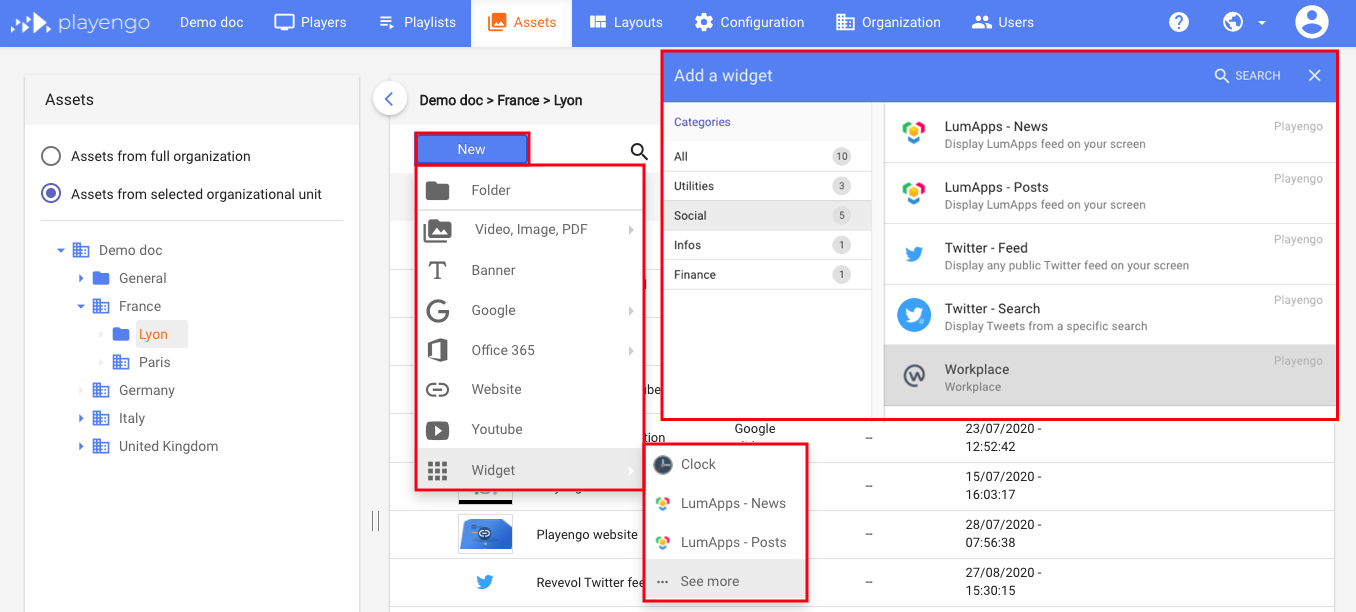Select the Paris tree item
Image resolution: width=1356 pixels, height=612 pixels.
(155, 362)
